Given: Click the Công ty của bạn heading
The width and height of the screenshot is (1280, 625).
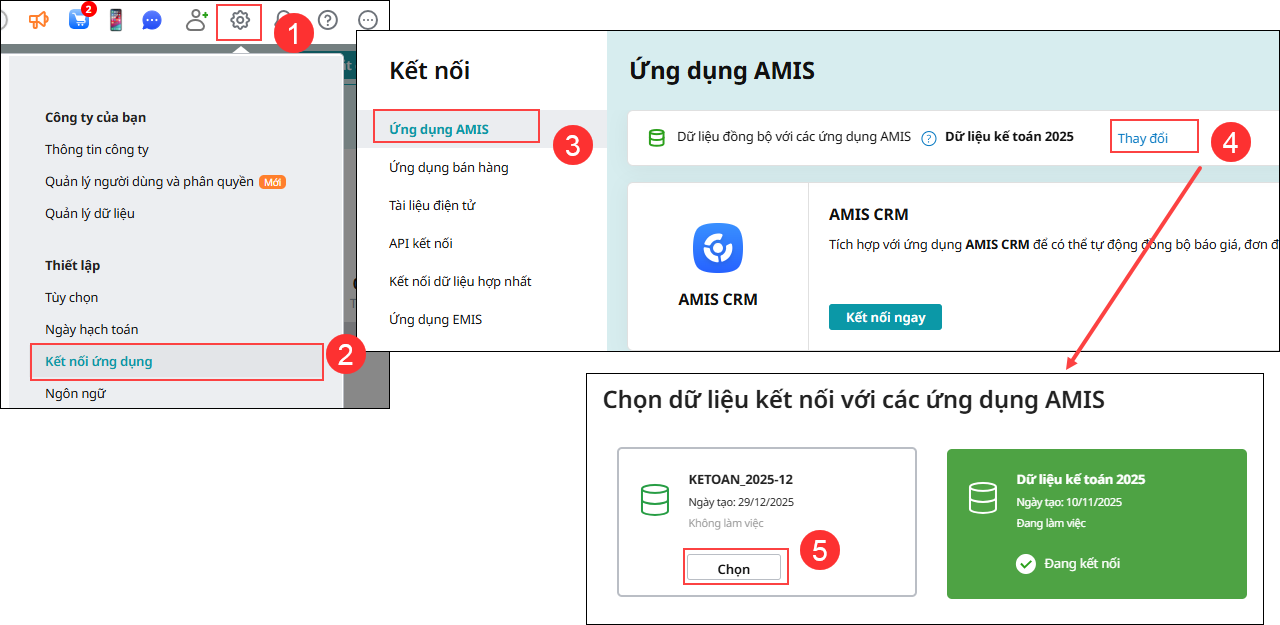Looking at the screenshot, I should coord(96,117).
